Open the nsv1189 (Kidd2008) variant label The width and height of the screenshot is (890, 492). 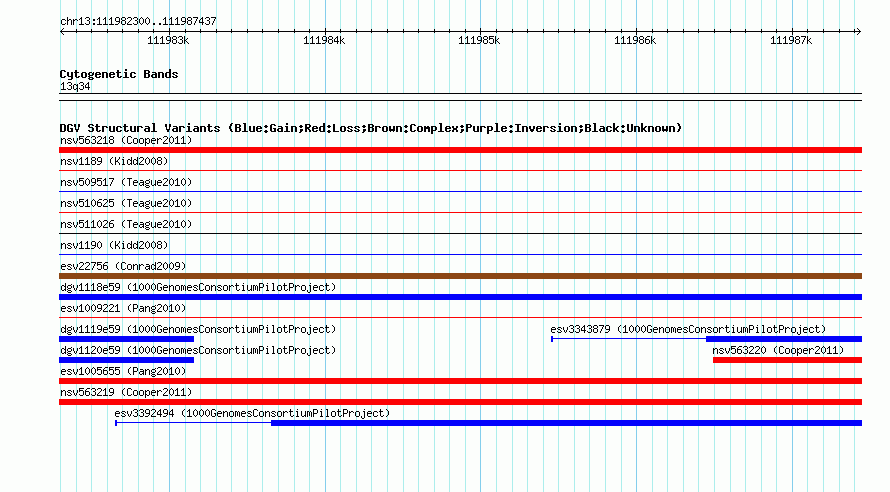pos(114,161)
